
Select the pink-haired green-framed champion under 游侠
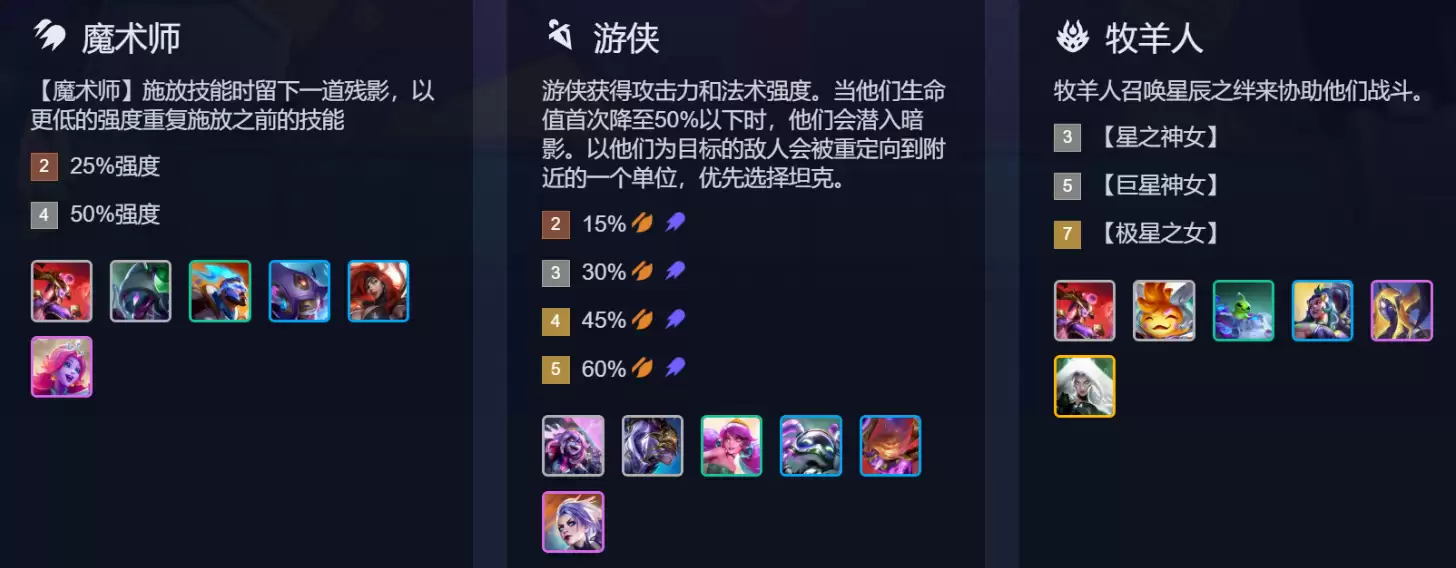coord(732,446)
